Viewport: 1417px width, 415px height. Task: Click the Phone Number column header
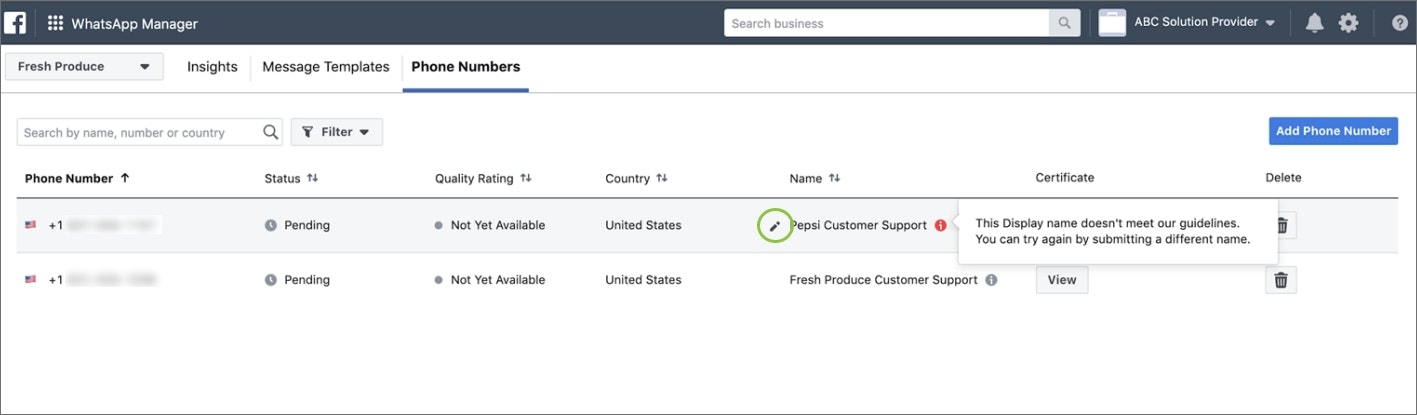69,178
